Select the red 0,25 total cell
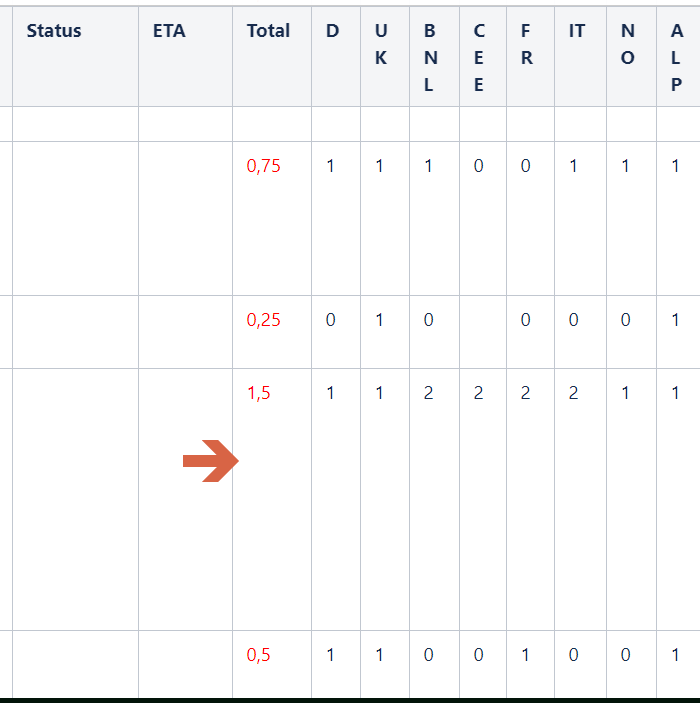700x703 pixels. click(x=263, y=320)
